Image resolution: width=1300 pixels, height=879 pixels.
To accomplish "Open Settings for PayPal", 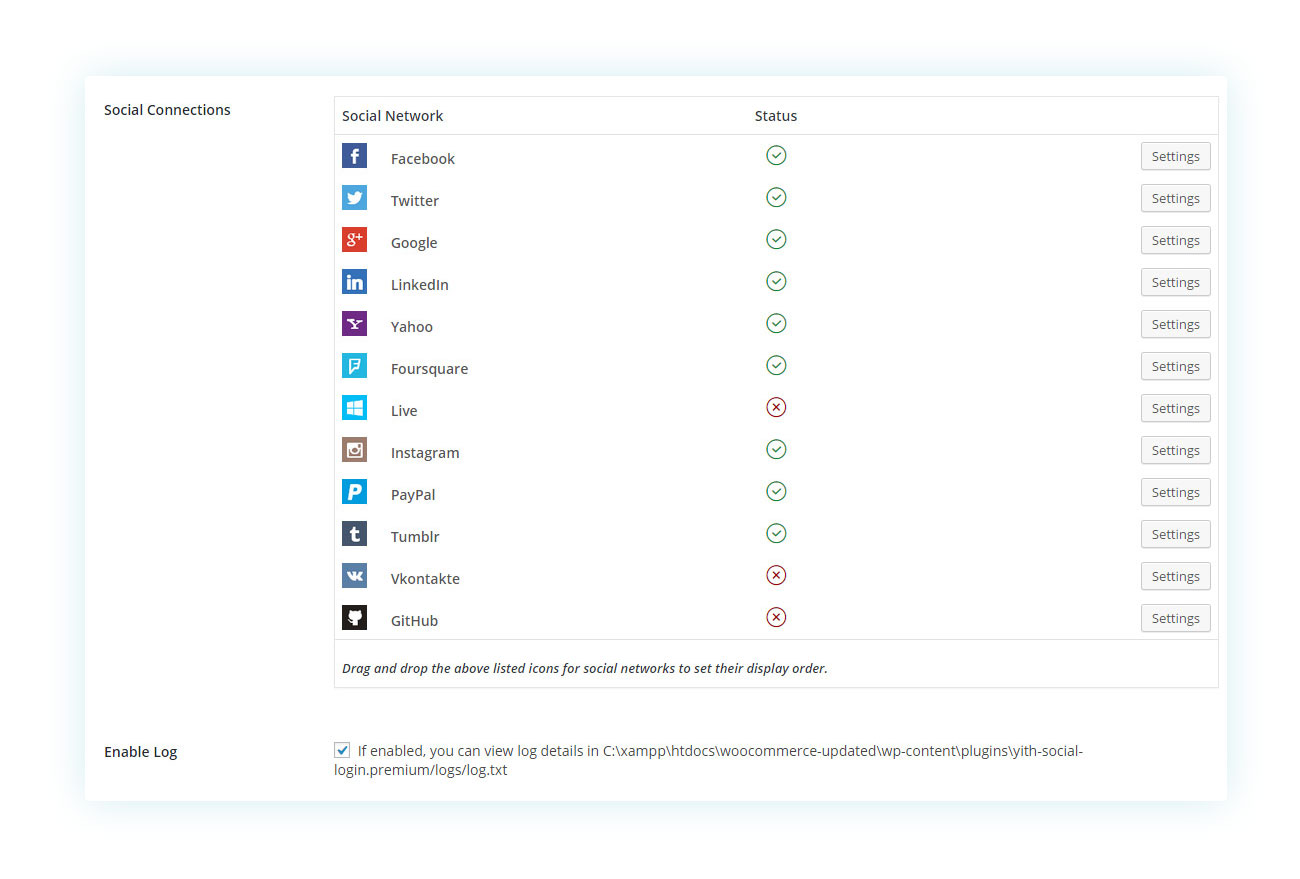I will coord(1175,492).
